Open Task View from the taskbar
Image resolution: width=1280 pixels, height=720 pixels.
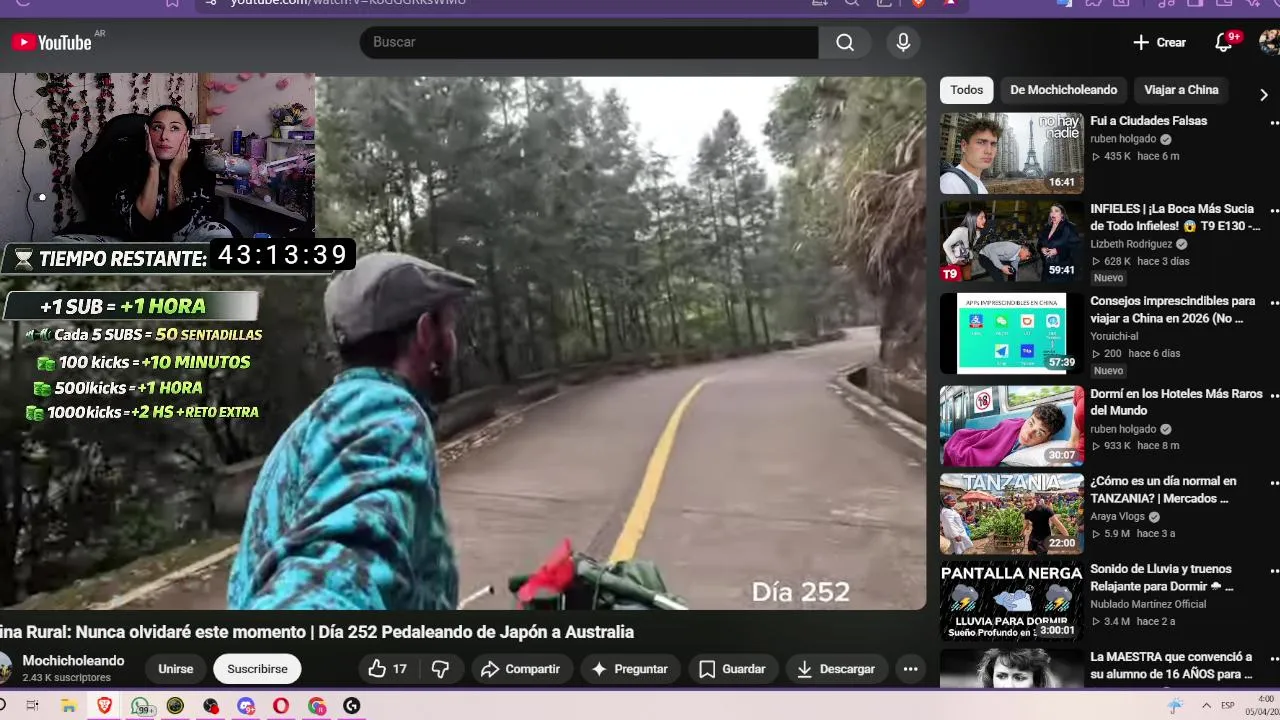coord(32,706)
